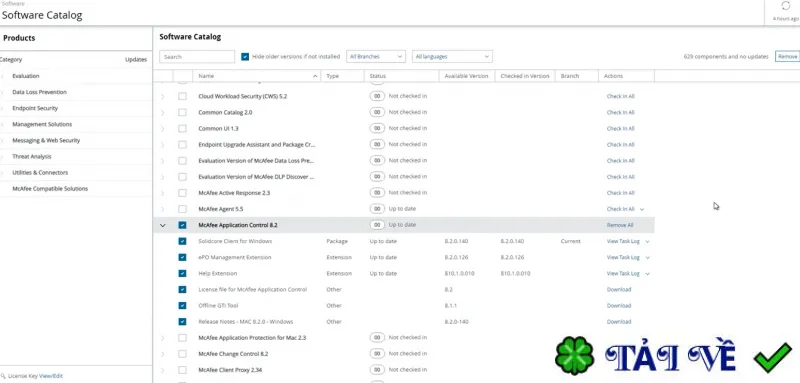Select Messaging & Web Security category
Viewport: 800px width, 383px height.
pyautogui.click(x=46, y=140)
